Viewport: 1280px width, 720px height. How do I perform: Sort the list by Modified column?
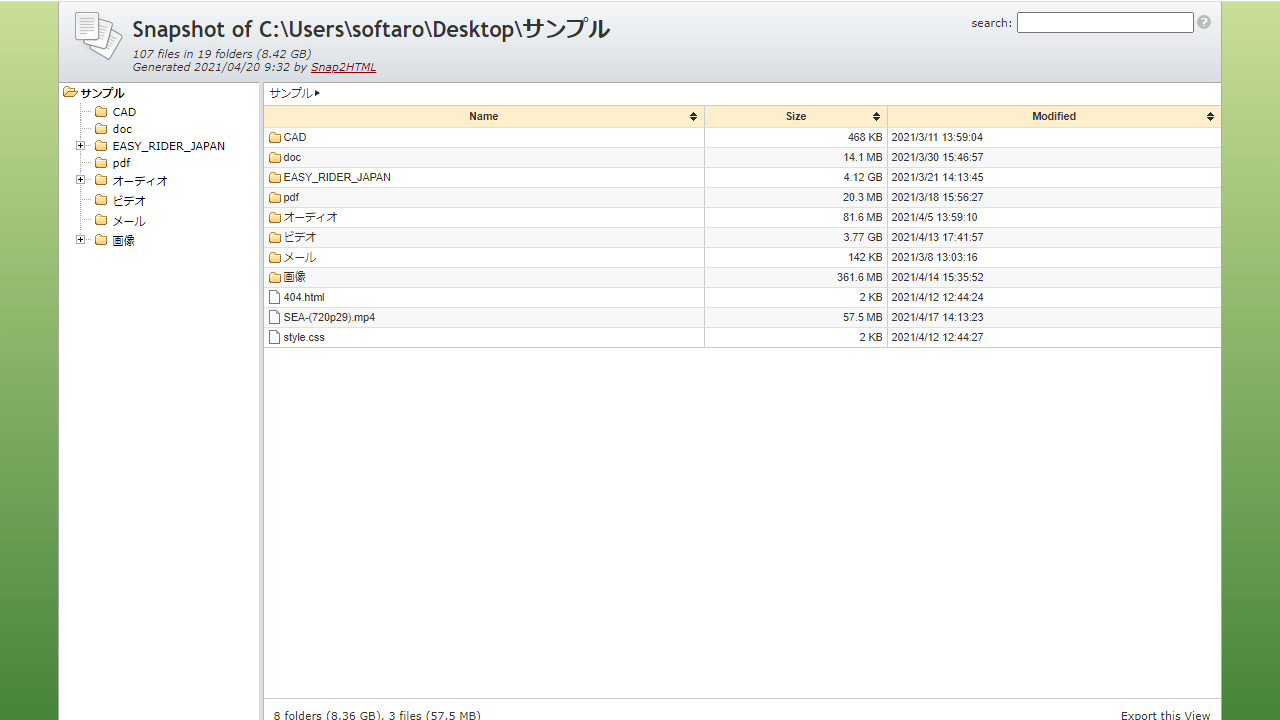click(x=1054, y=117)
